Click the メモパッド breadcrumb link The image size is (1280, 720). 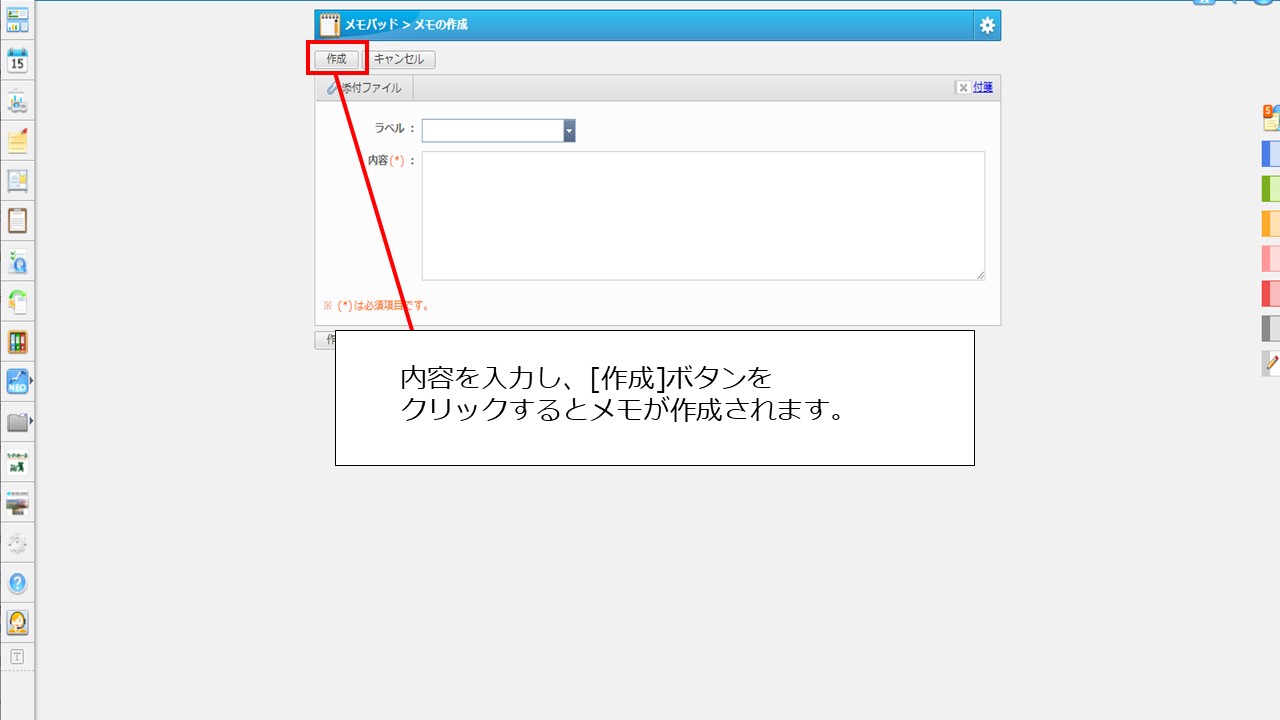coord(371,25)
